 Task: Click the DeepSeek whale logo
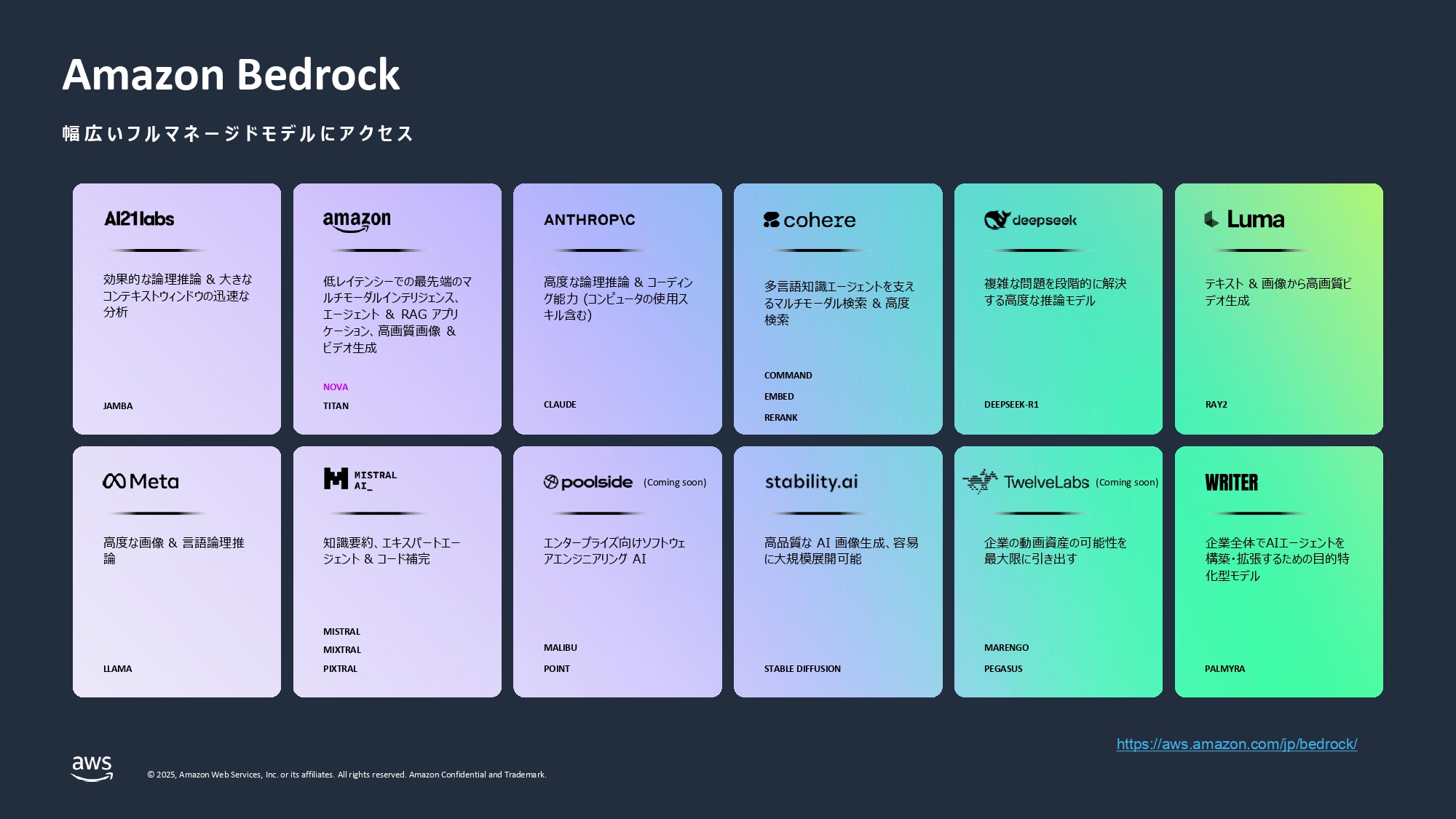click(997, 220)
